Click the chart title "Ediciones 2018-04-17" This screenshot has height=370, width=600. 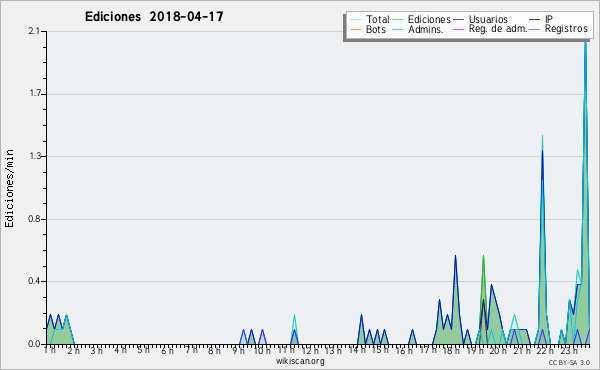click(x=154, y=17)
